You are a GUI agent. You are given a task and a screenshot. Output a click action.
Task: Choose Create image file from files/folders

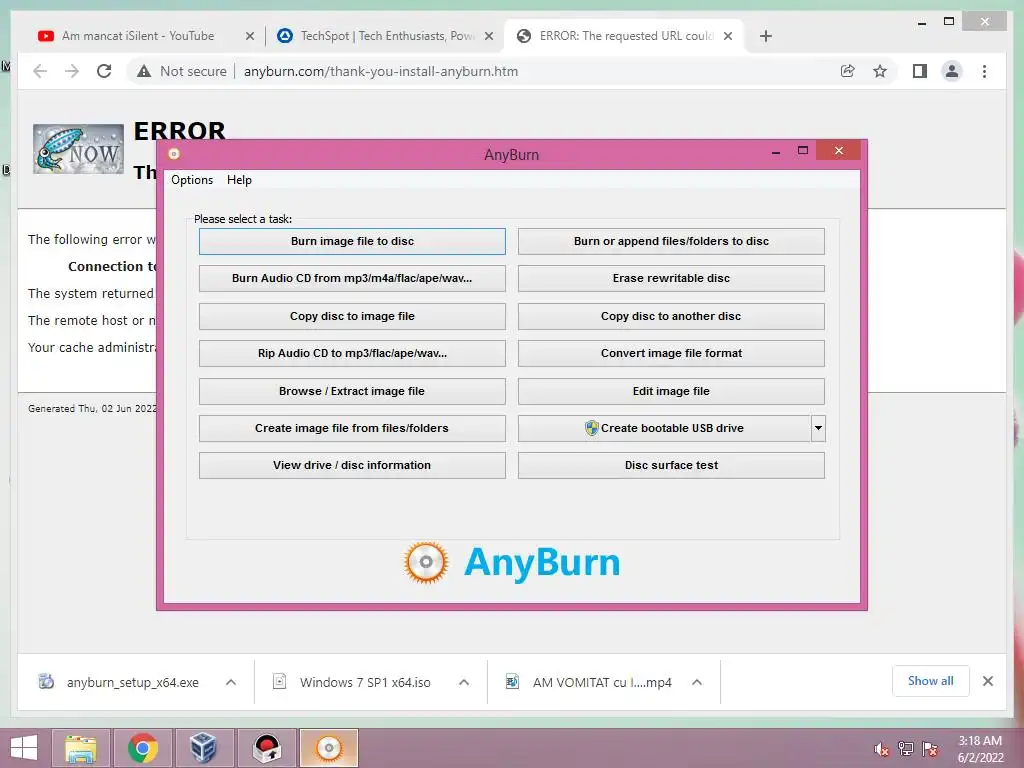tap(352, 428)
